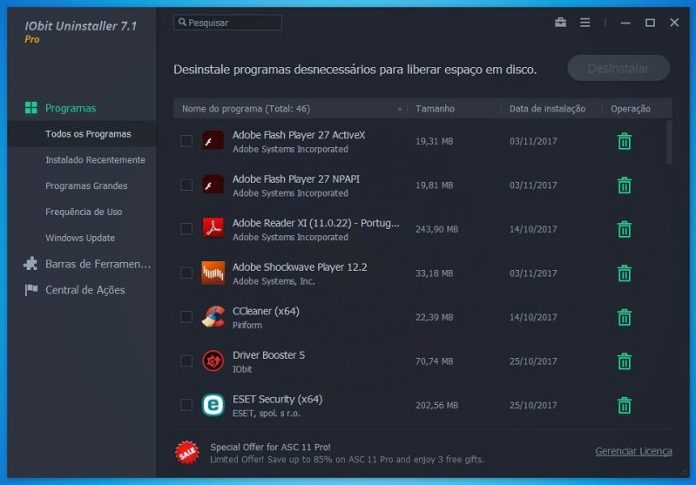Open Central de Ações section

tap(85, 290)
